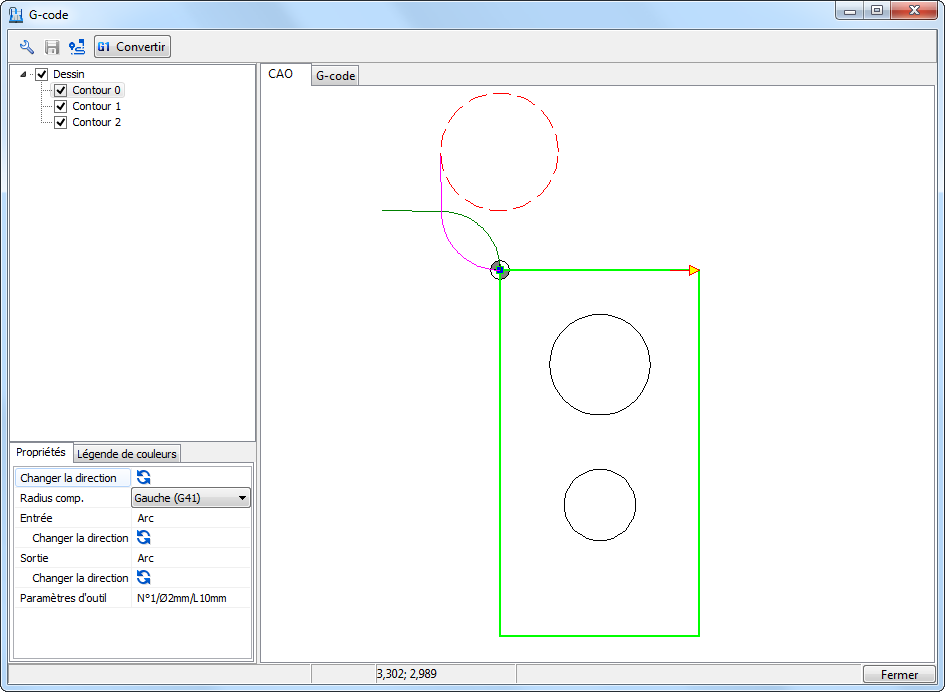The height and width of the screenshot is (692, 945).
Task: Open the Légende de couleurs tab
Action: click(127, 454)
